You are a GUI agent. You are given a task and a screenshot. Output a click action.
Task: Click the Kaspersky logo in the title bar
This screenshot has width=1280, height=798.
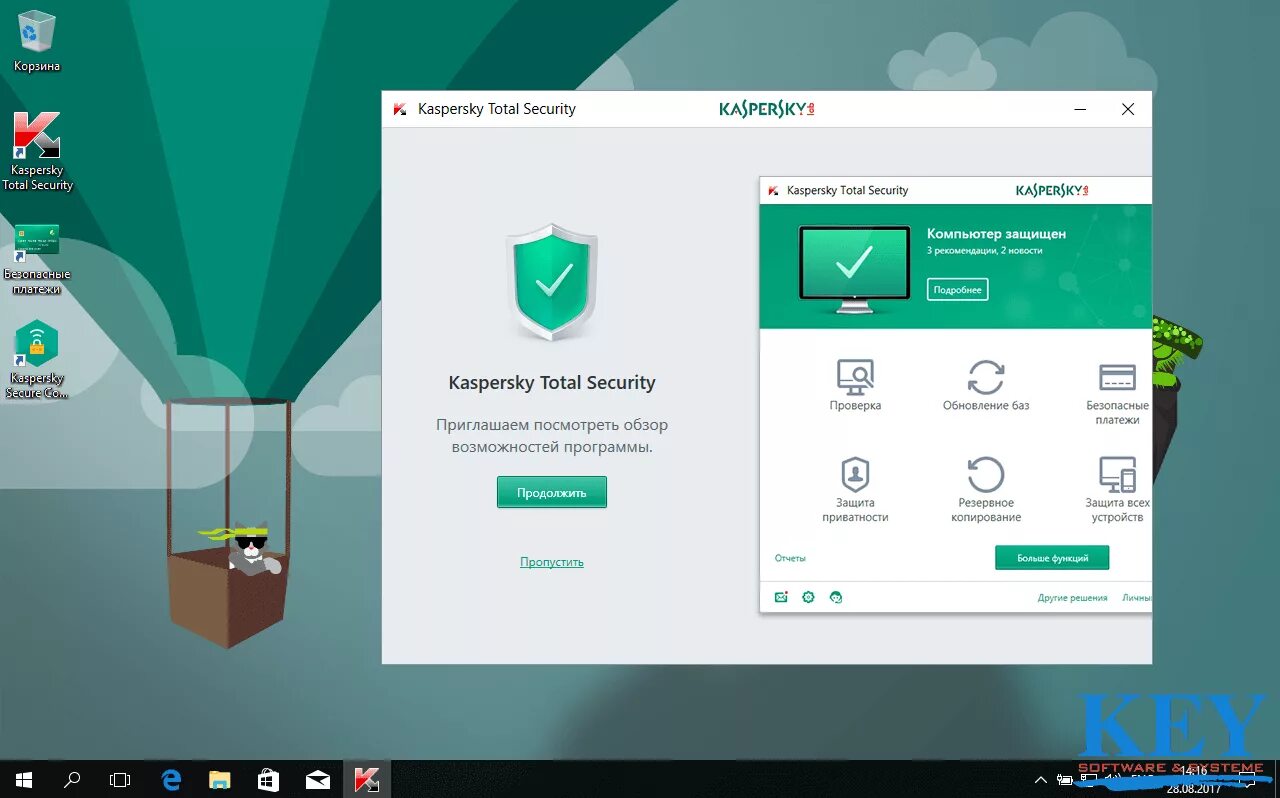[x=767, y=109]
